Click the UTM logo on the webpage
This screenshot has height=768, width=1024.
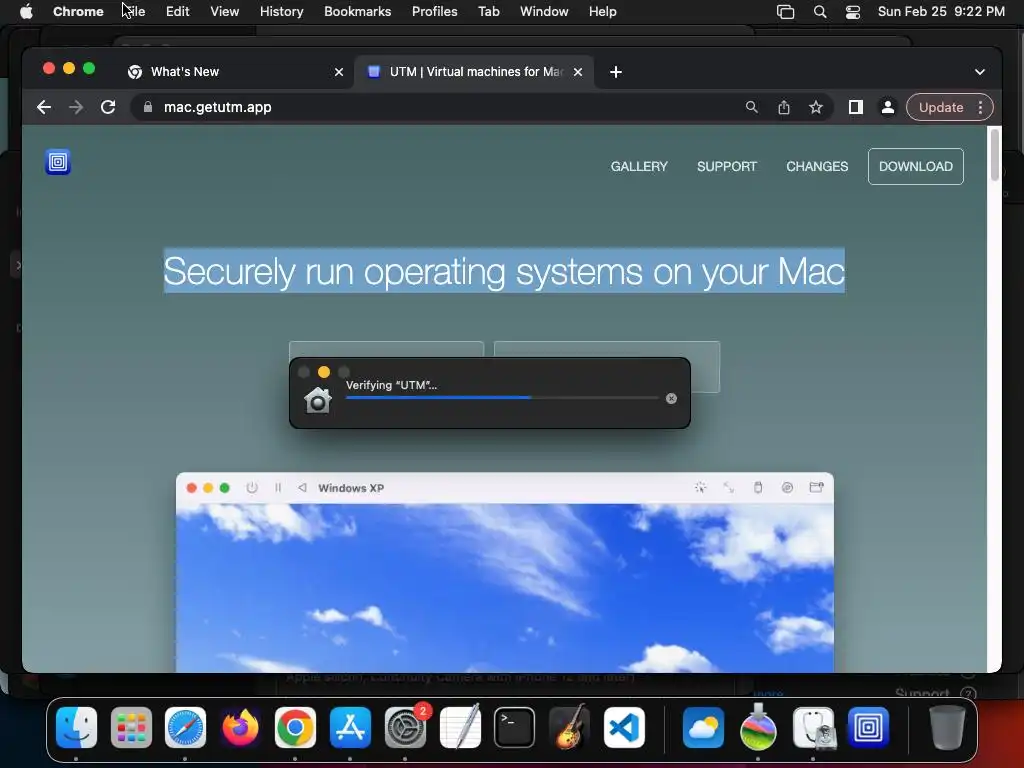pyautogui.click(x=57, y=162)
